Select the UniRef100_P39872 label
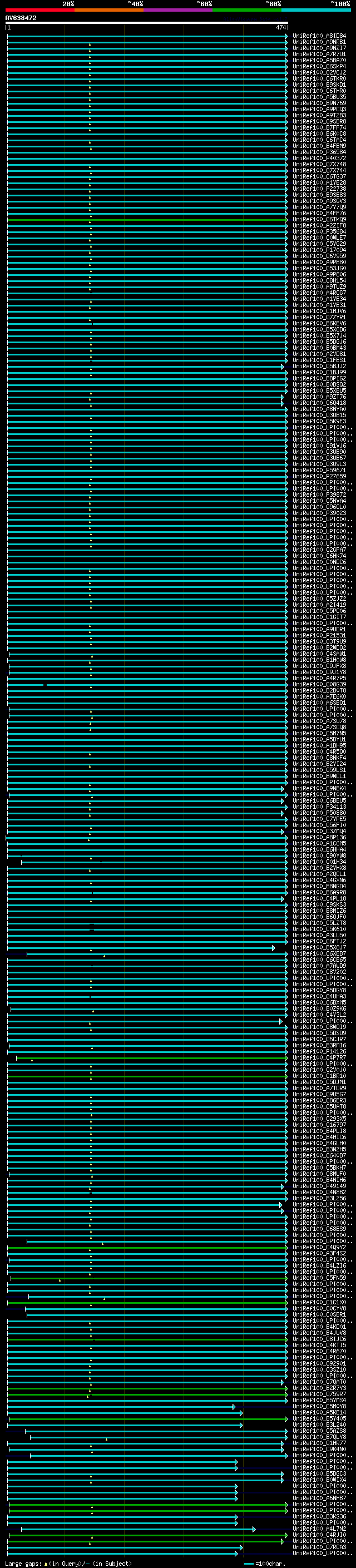The image size is (356, 1568). pos(319,494)
